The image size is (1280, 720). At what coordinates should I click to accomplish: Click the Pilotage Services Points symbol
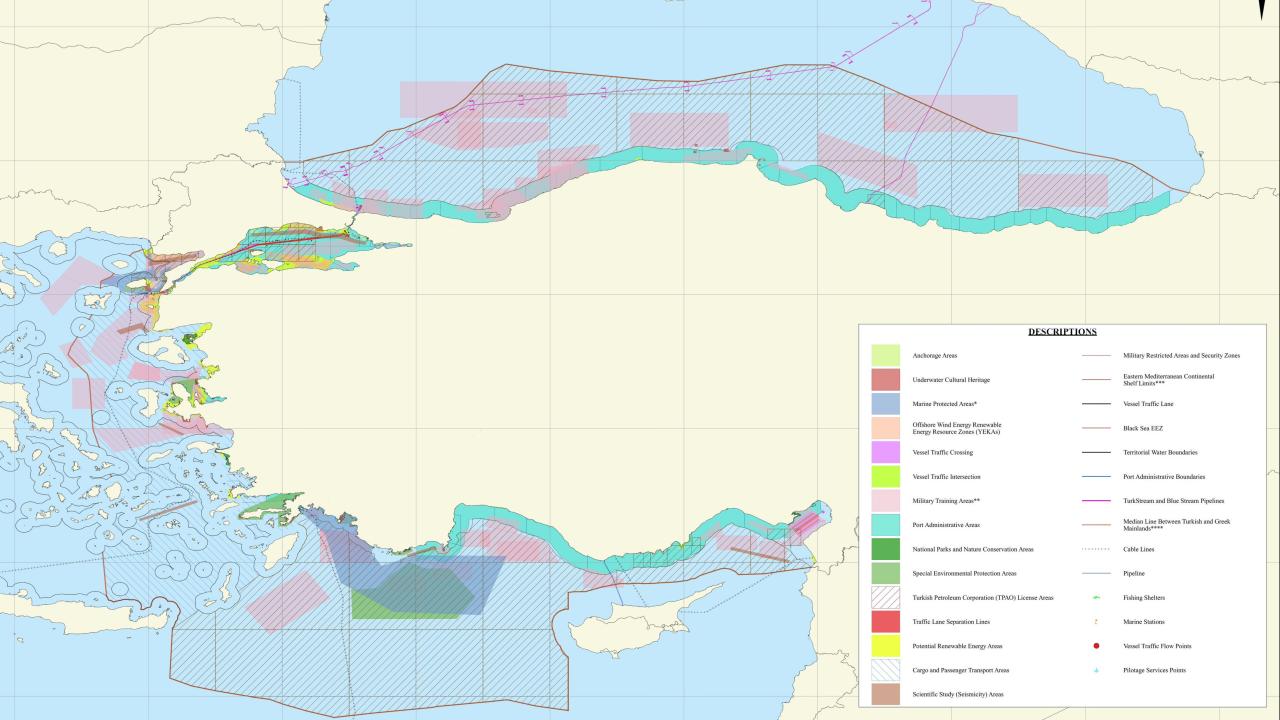click(x=1095, y=670)
